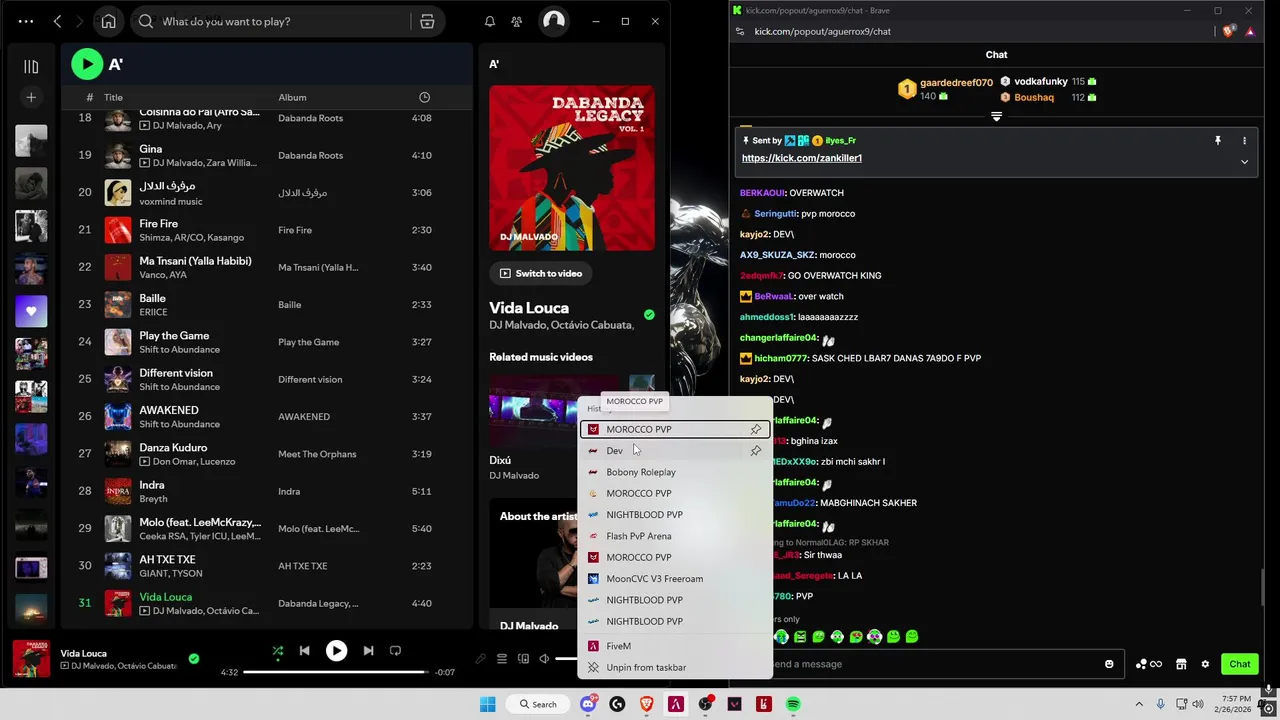Open connect to a device icon
1280x720 pixels.
pos(523,659)
